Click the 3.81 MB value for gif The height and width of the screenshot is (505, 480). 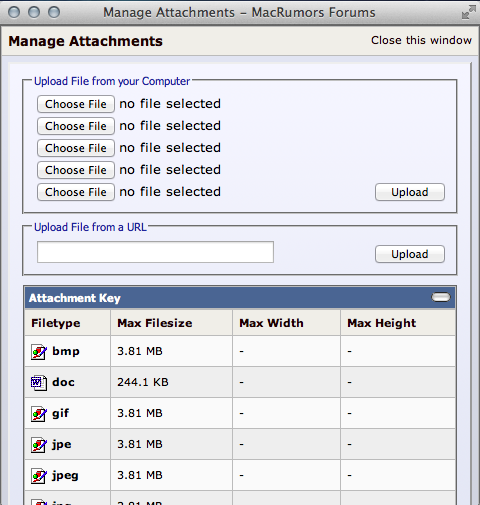click(140, 413)
